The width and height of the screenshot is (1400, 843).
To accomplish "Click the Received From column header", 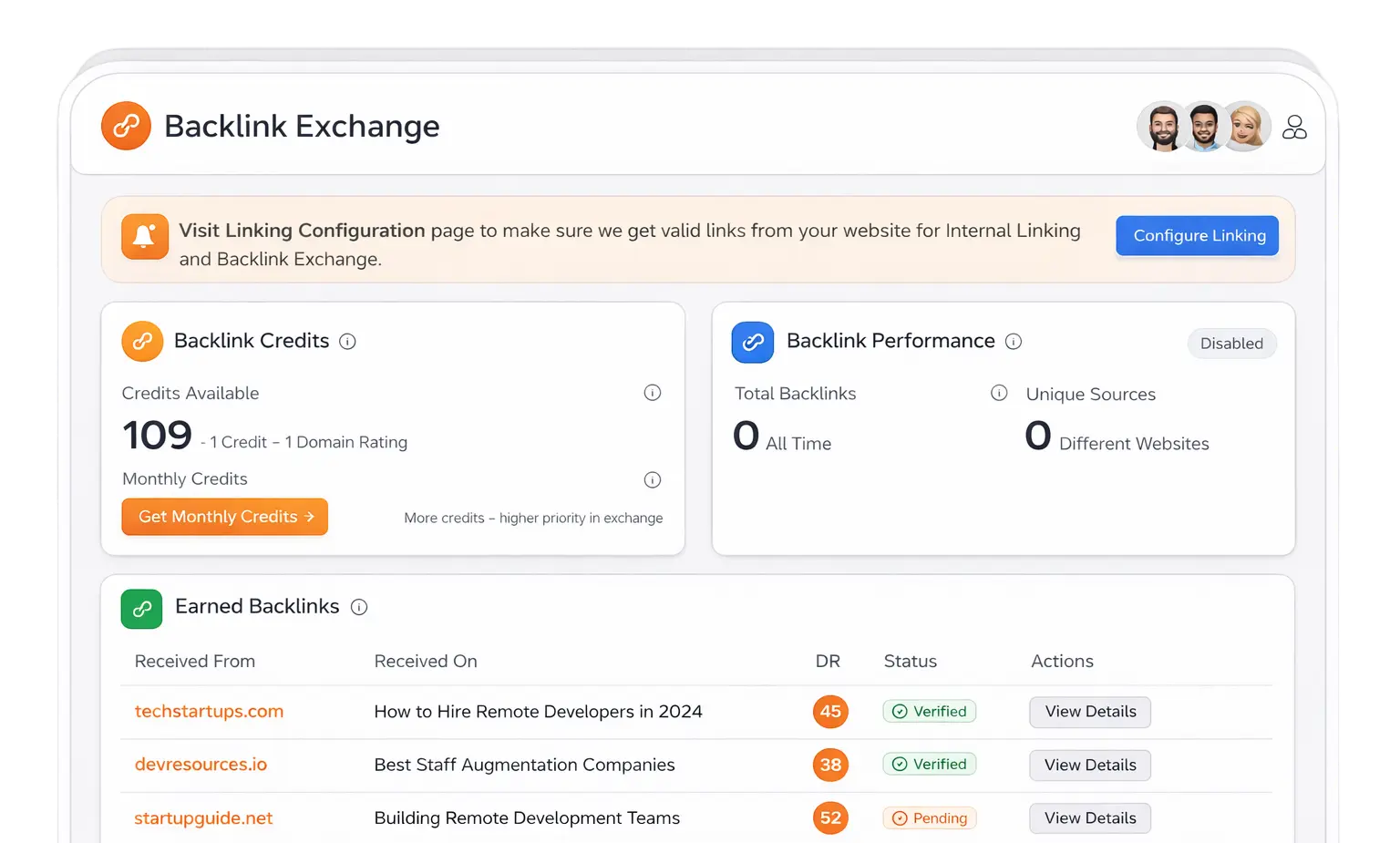I will (x=195, y=662).
